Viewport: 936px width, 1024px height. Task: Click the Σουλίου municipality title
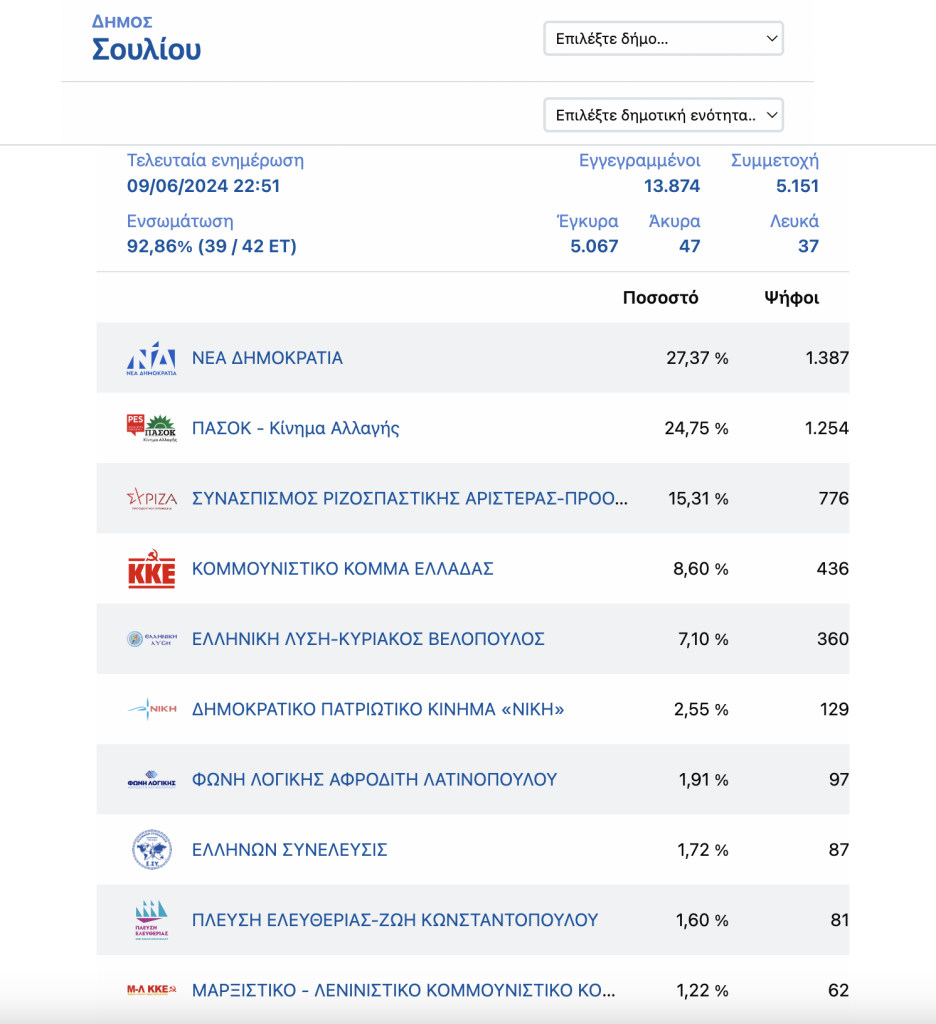tap(146, 49)
